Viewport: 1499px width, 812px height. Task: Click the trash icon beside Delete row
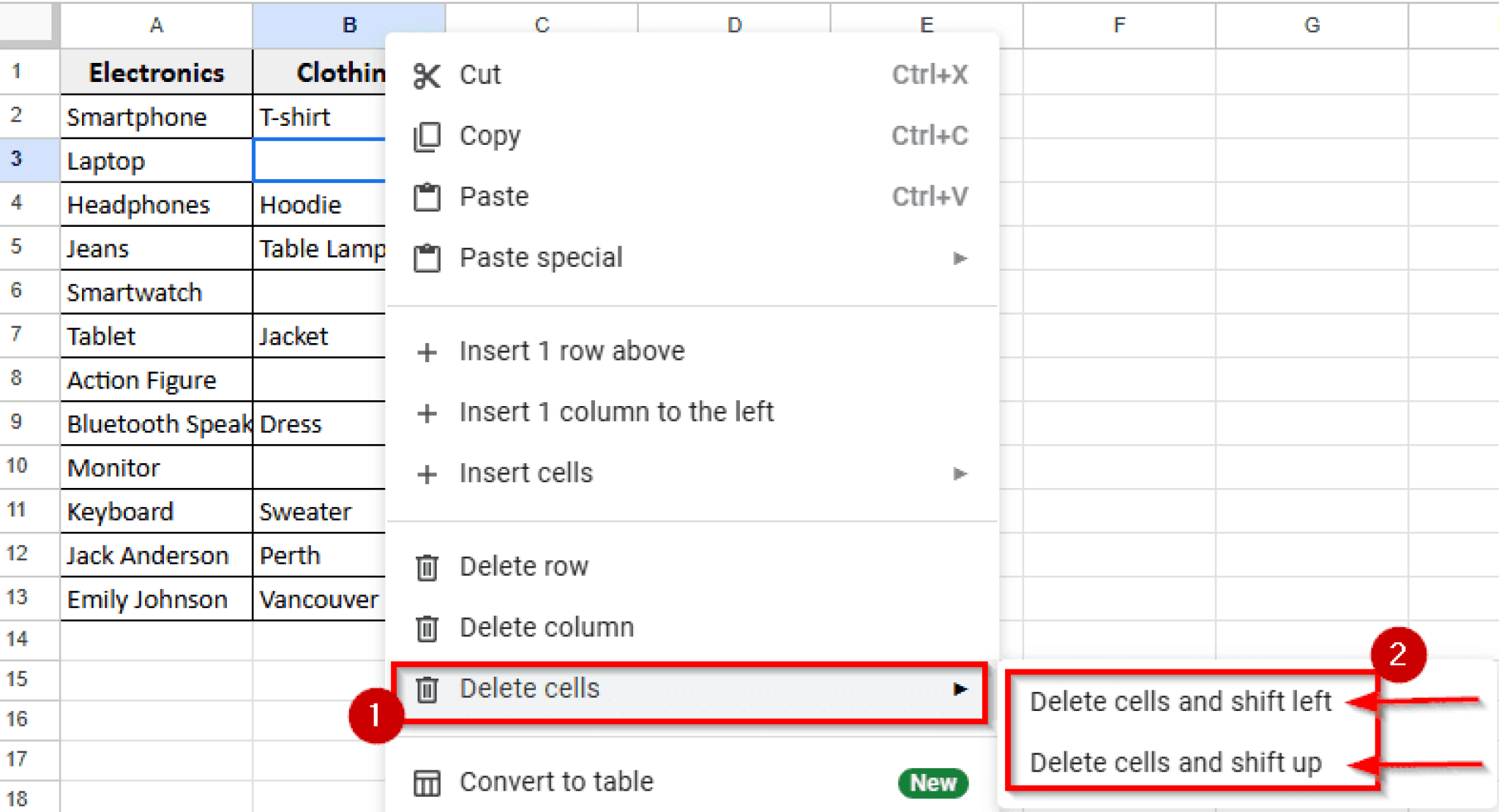pyautogui.click(x=427, y=568)
